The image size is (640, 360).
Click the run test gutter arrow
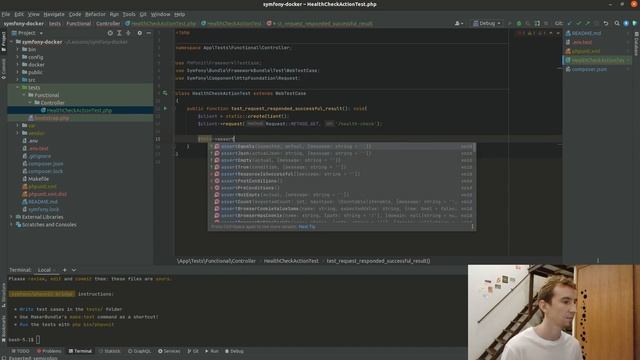coord(165,109)
